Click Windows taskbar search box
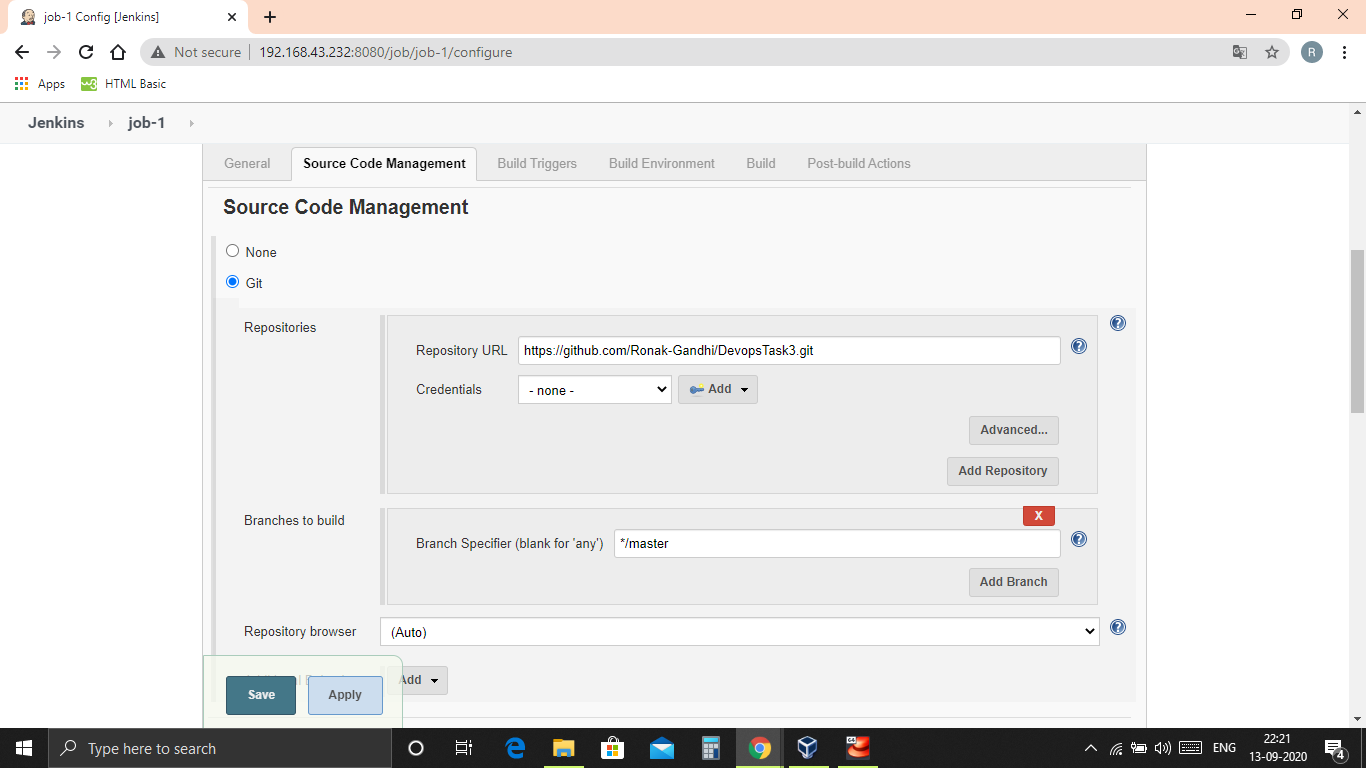The width and height of the screenshot is (1366, 768). point(220,748)
